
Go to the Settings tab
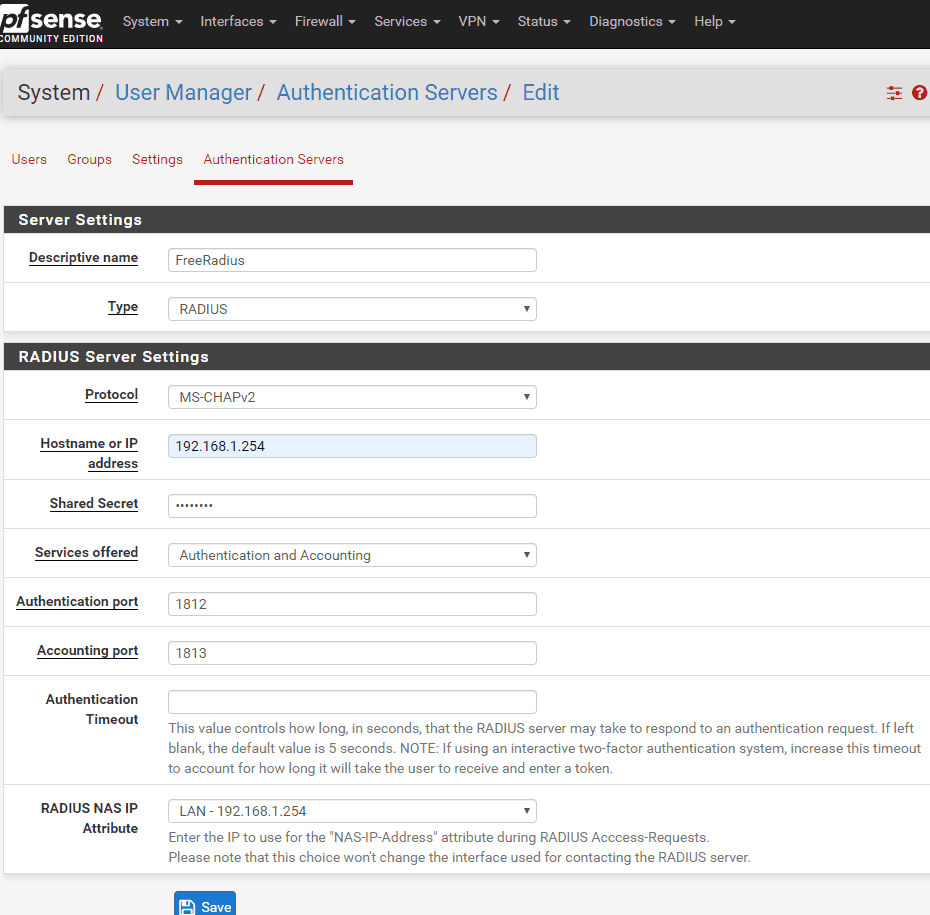click(157, 159)
